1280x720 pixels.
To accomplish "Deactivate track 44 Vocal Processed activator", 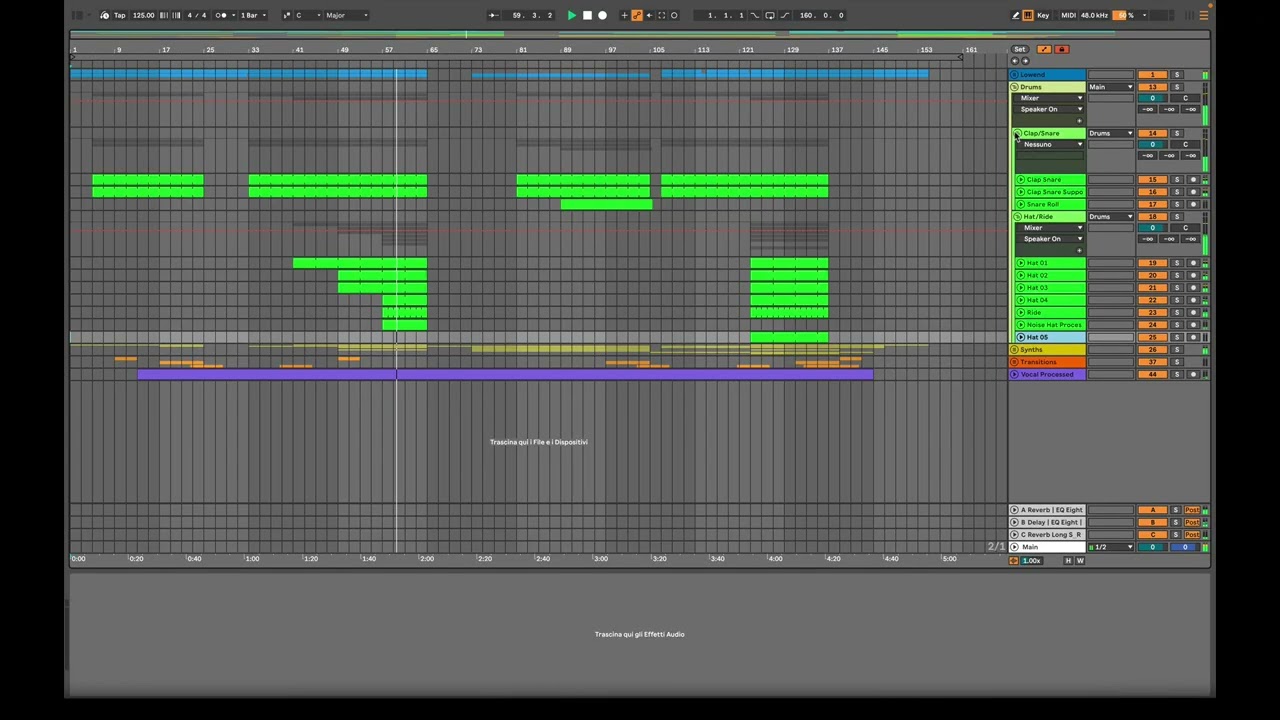I will click(1152, 374).
